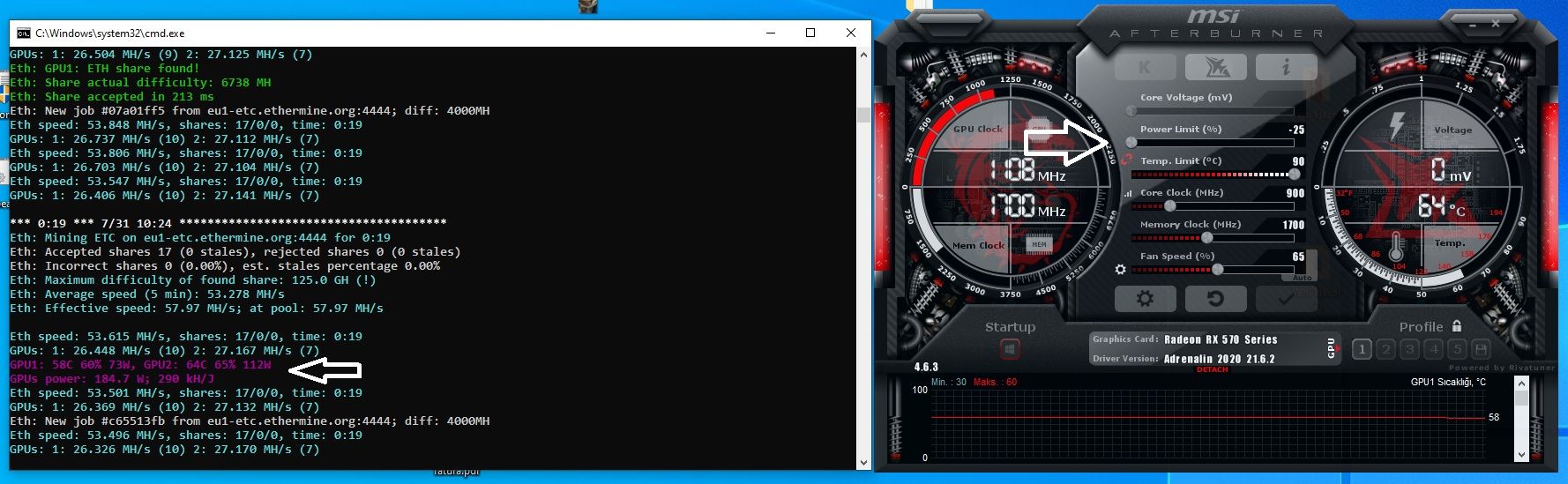This screenshot has height=484, width=1568.
Task: Click the 'Adrenalin 2020 21.6.2' driver version text
Action: click(1221, 359)
